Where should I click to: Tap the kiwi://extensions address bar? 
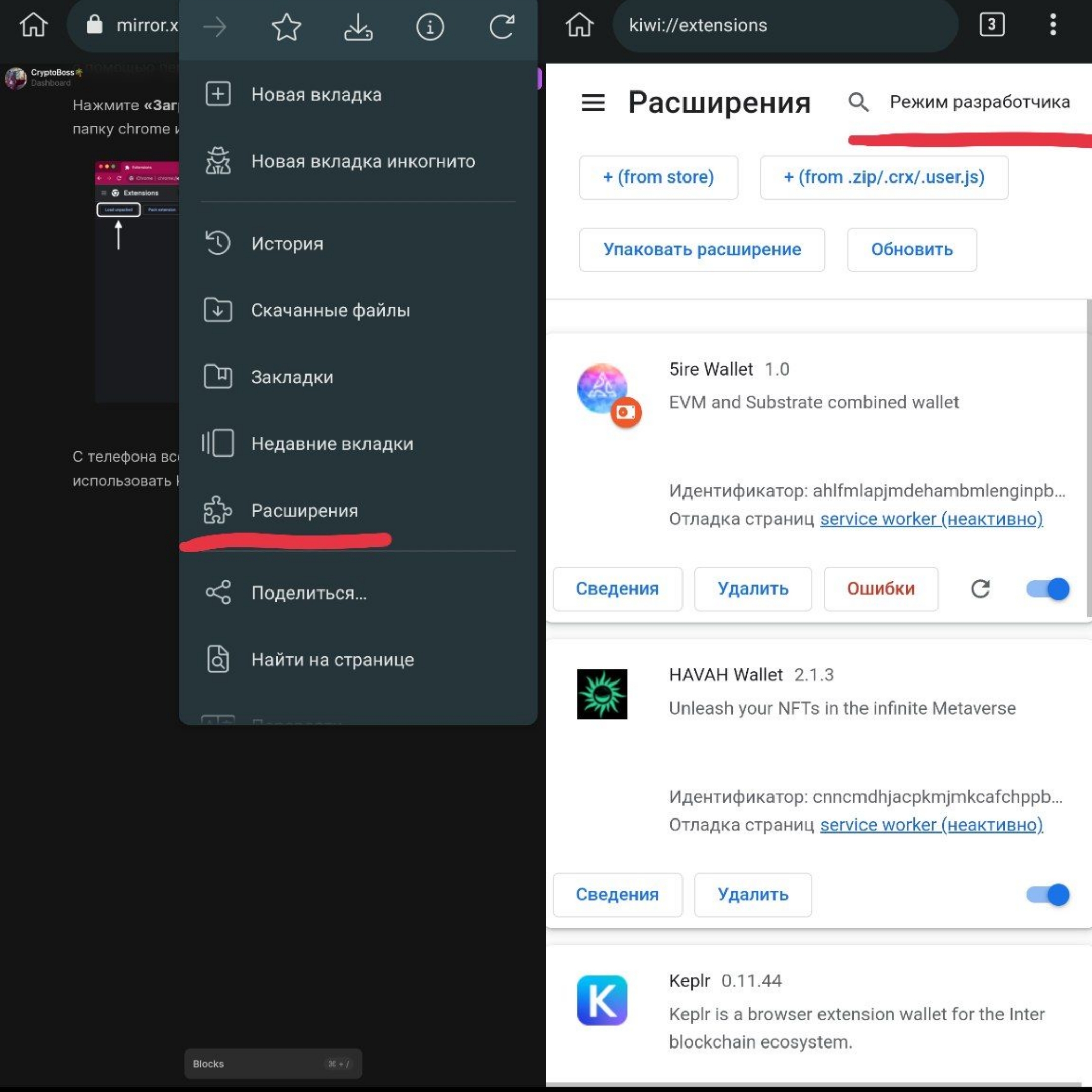click(785, 25)
